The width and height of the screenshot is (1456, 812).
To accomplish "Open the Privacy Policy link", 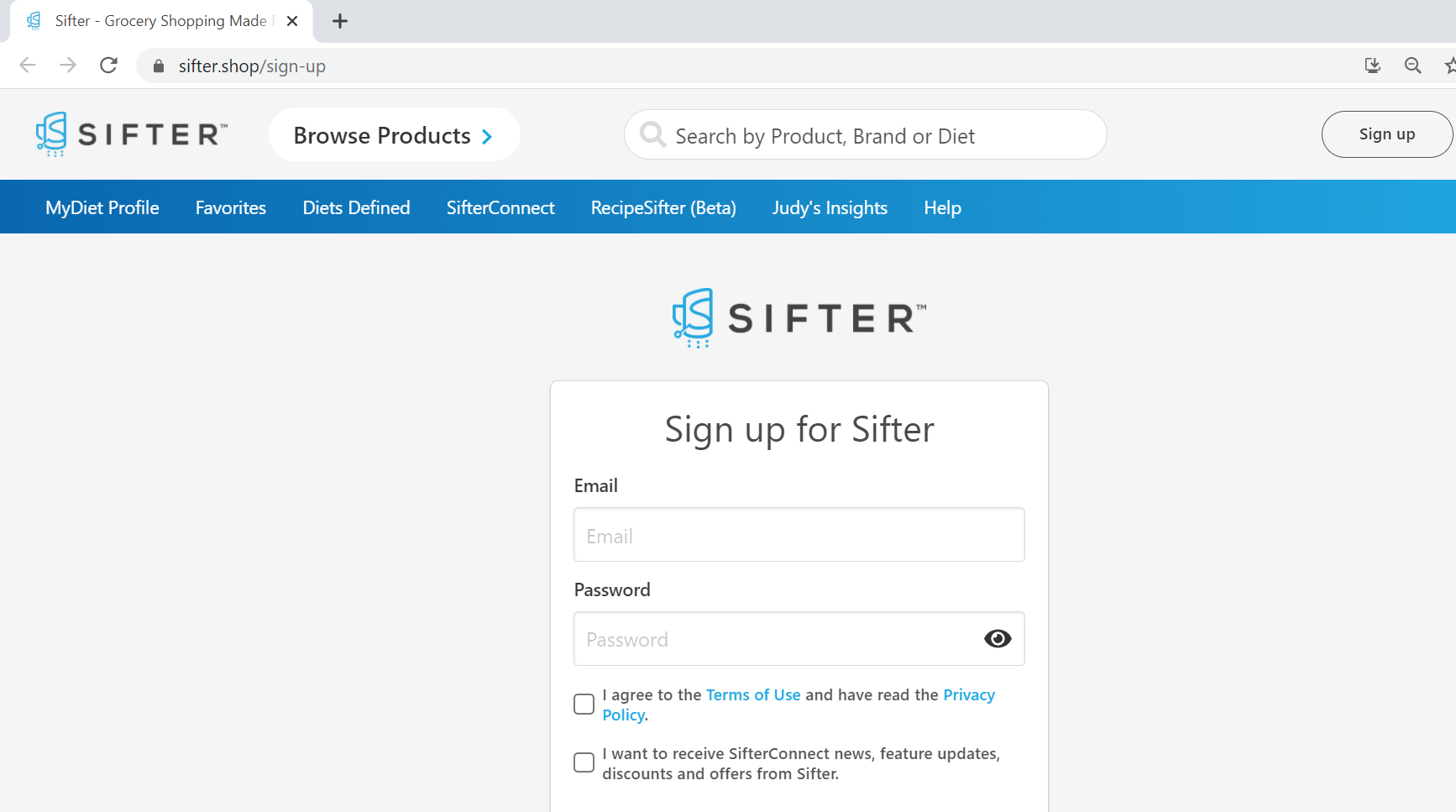I will click(x=968, y=695).
